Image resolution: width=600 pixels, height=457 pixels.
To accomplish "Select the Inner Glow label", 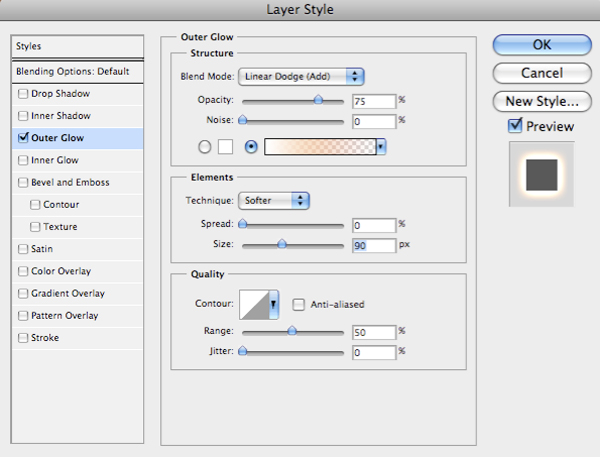I will tap(55, 160).
